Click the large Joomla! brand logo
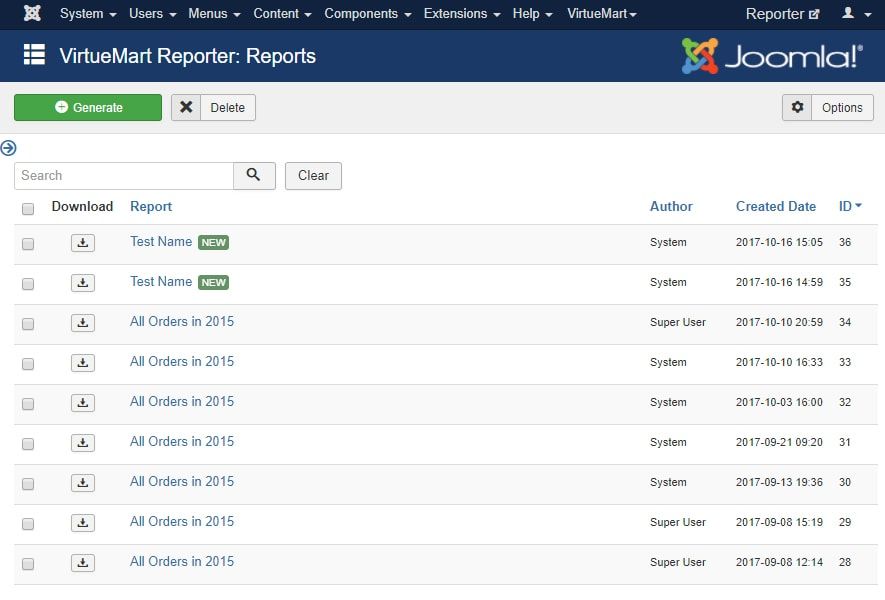 772,56
